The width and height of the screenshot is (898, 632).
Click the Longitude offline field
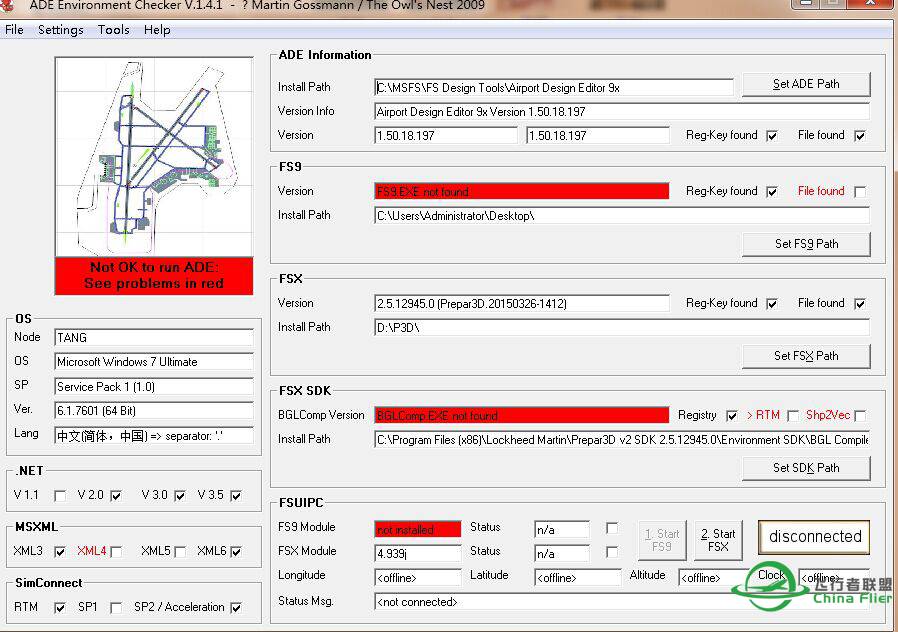coord(418,578)
